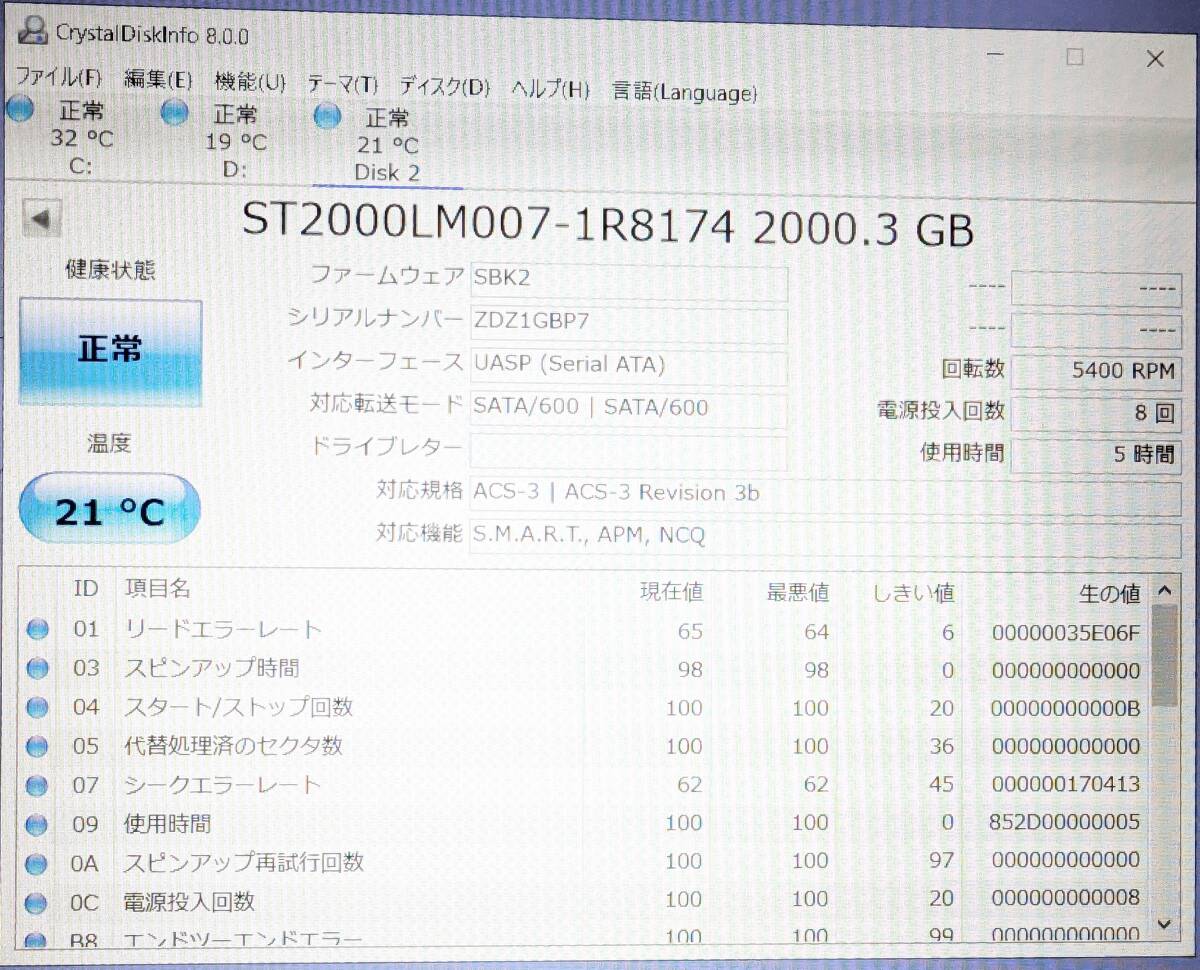
Task: Click the raw value 000000170413
Action: 1066,785
